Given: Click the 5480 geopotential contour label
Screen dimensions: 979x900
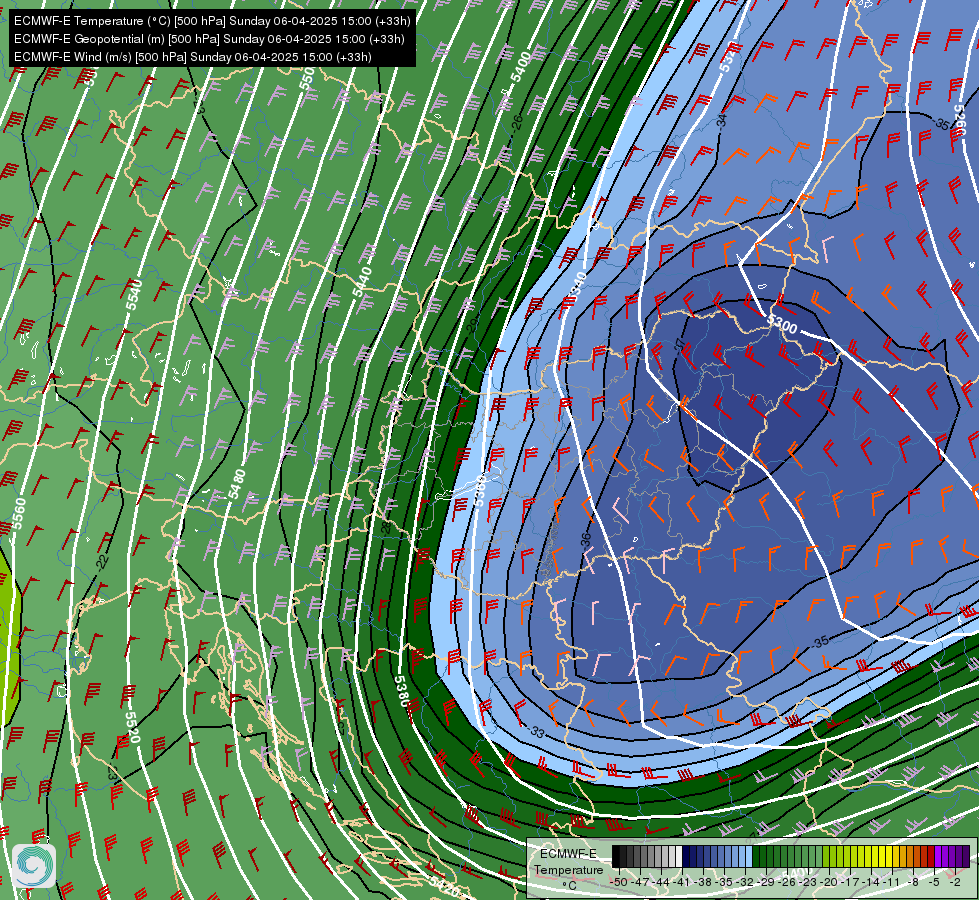Looking at the screenshot, I should click(237, 485).
